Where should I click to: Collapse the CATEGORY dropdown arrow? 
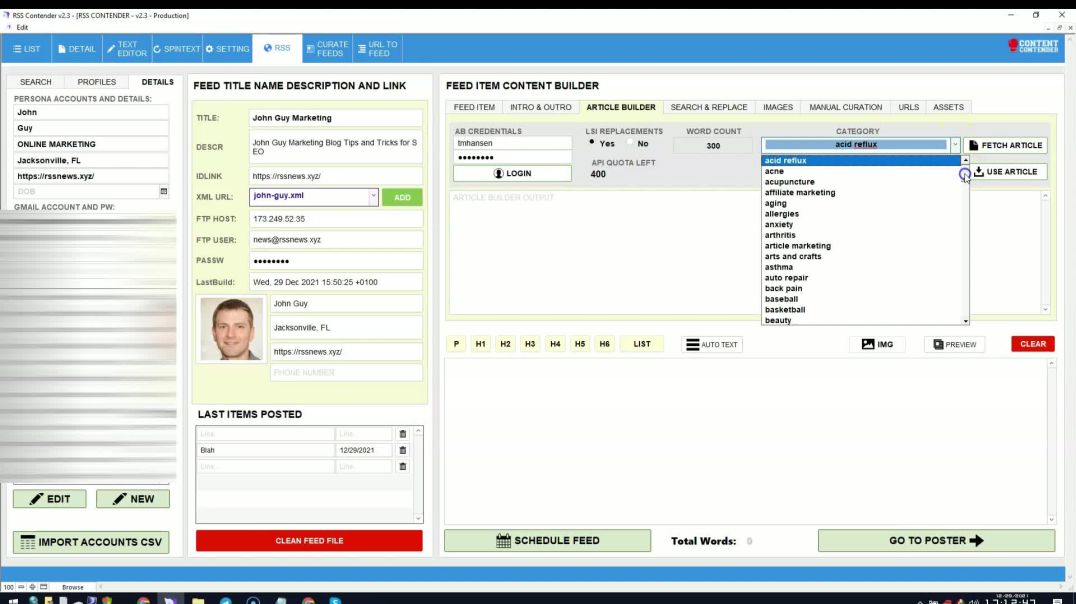(x=955, y=145)
